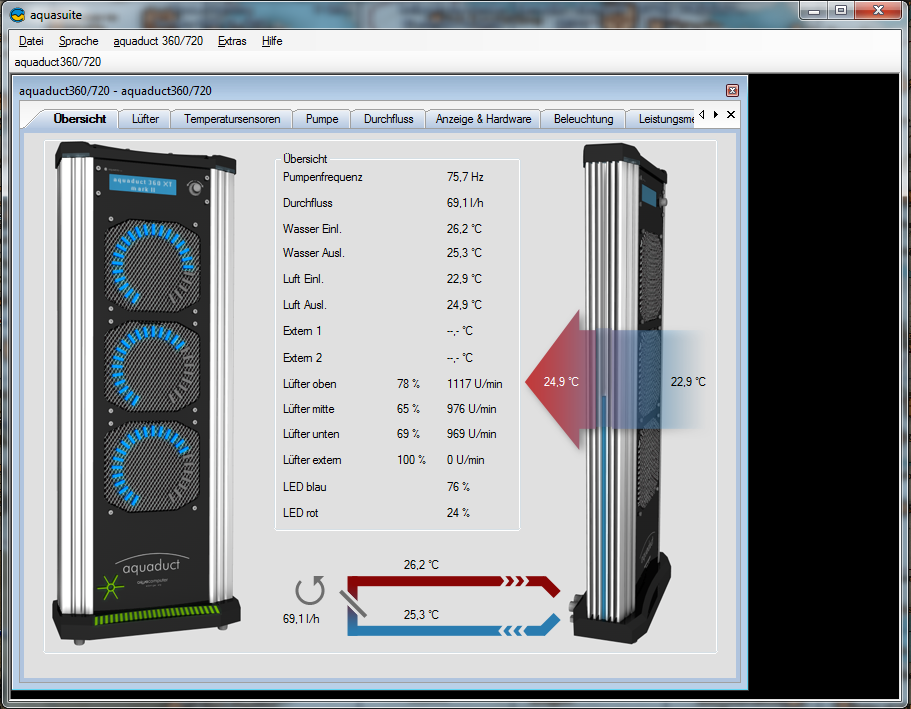Click the top fan on device front
Image resolution: width=911 pixels, height=709 pixels.
(152, 265)
